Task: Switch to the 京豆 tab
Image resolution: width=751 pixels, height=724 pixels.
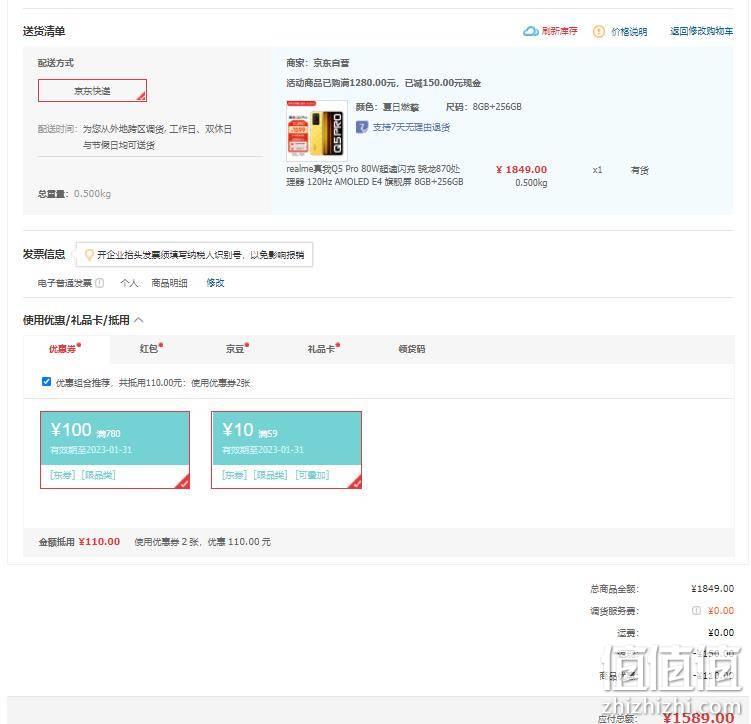Action: pyautogui.click(x=237, y=349)
